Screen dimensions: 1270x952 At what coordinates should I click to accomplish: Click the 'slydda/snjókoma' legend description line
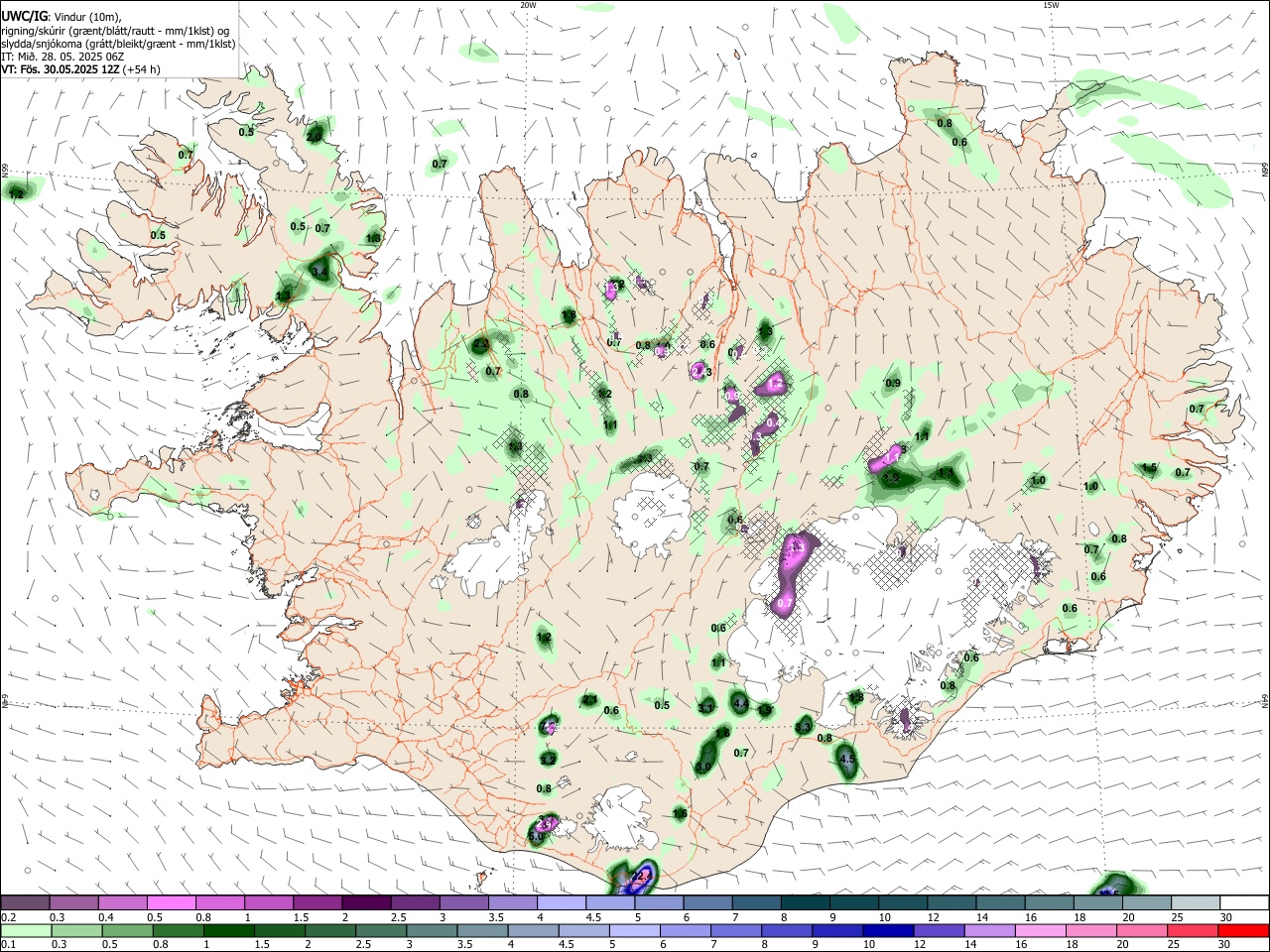[x=119, y=45]
